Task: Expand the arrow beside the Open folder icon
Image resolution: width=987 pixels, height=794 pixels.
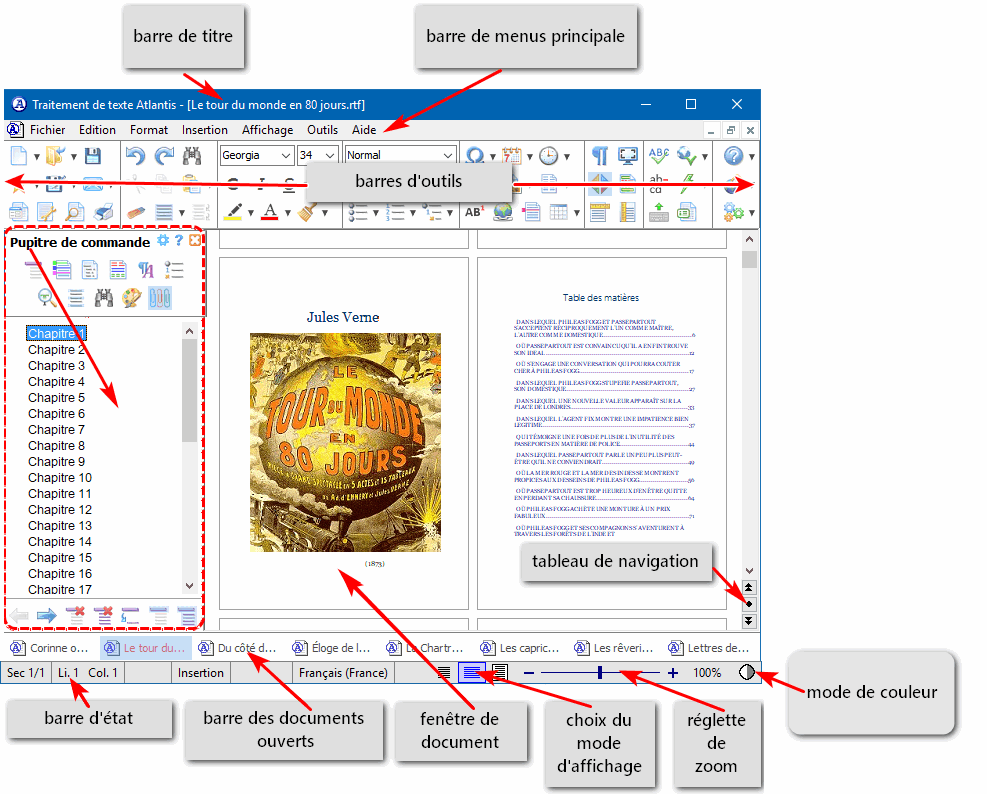Action: tap(74, 156)
